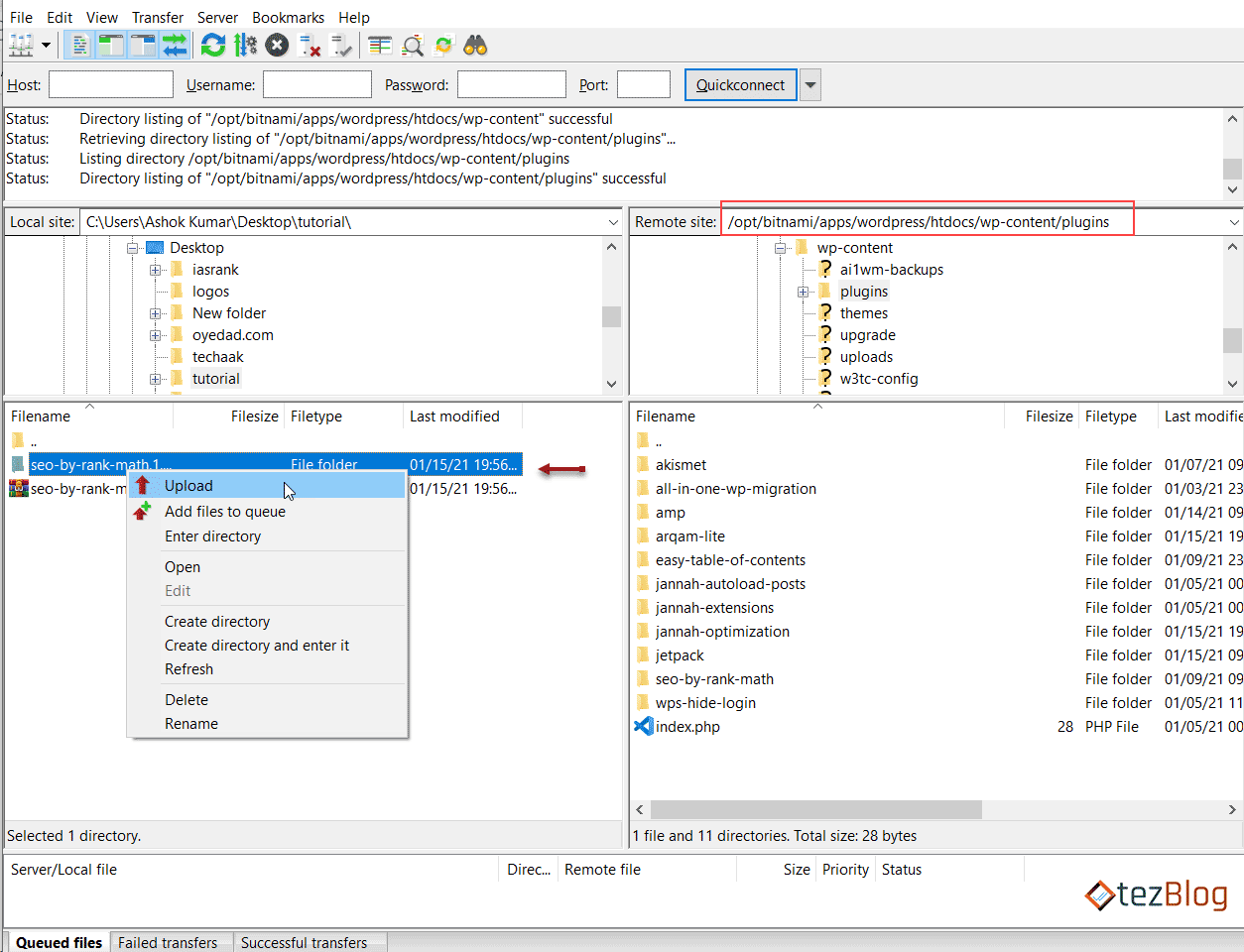Cancel current operation icon
This screenshot has width=1244, height=952.
(x=278, y=45)
